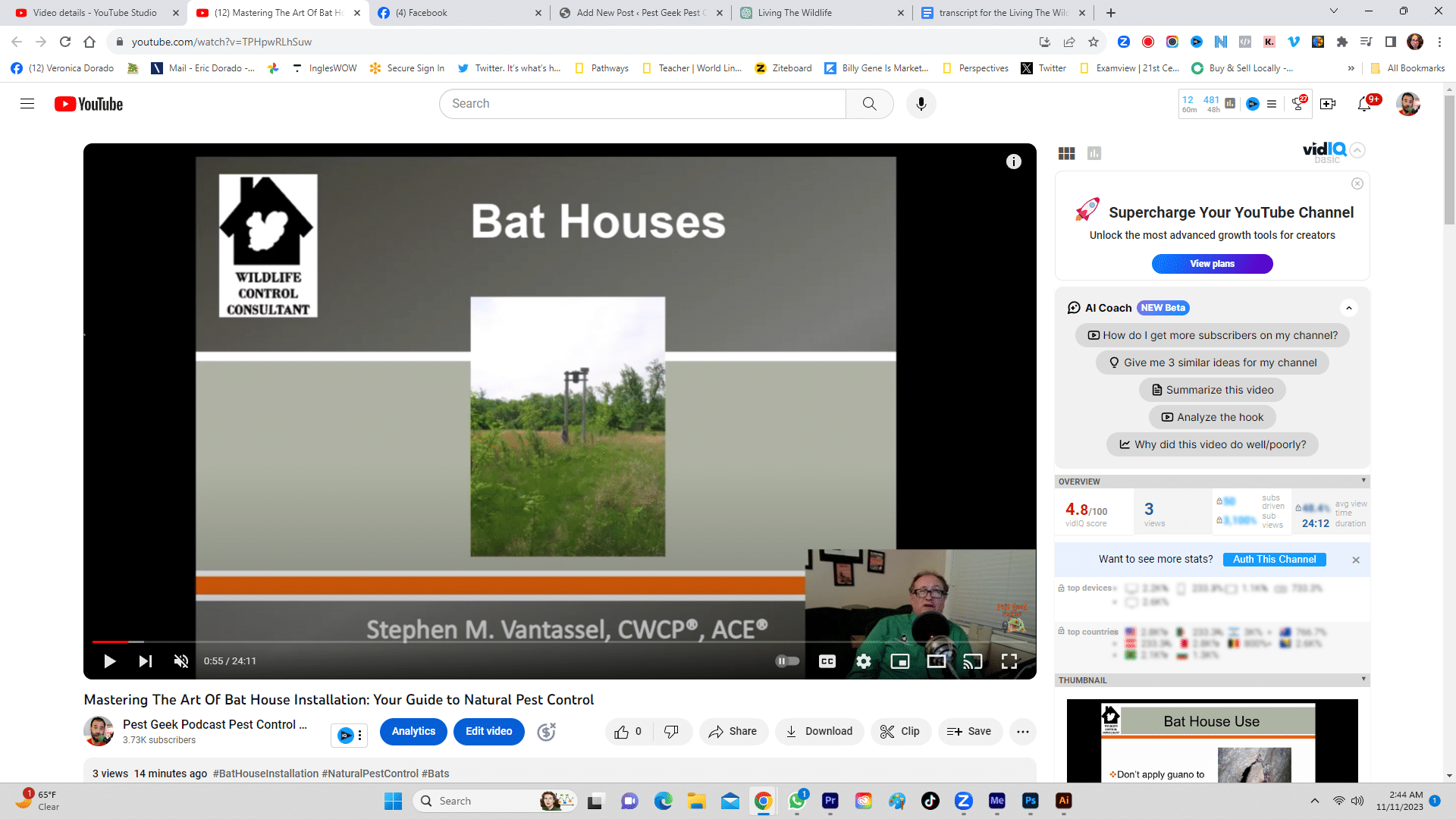Enter fullscreen mode on the player
This screenshot has width=1456, height=819.
(1009, 661)
